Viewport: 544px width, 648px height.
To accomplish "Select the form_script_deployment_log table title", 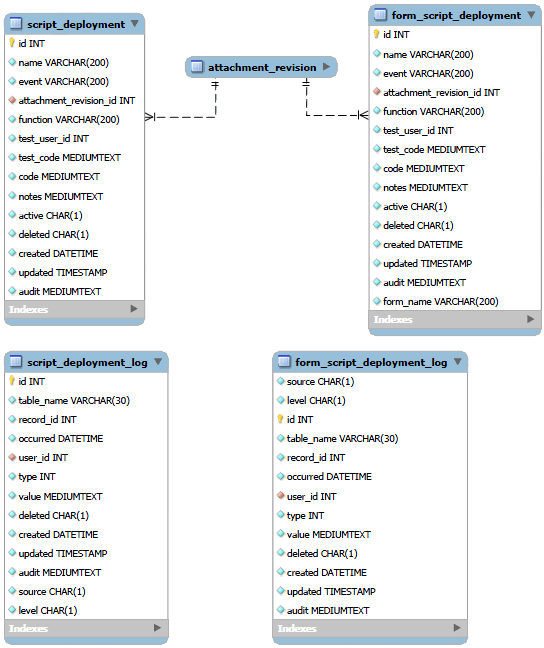I will pos(371,362).
